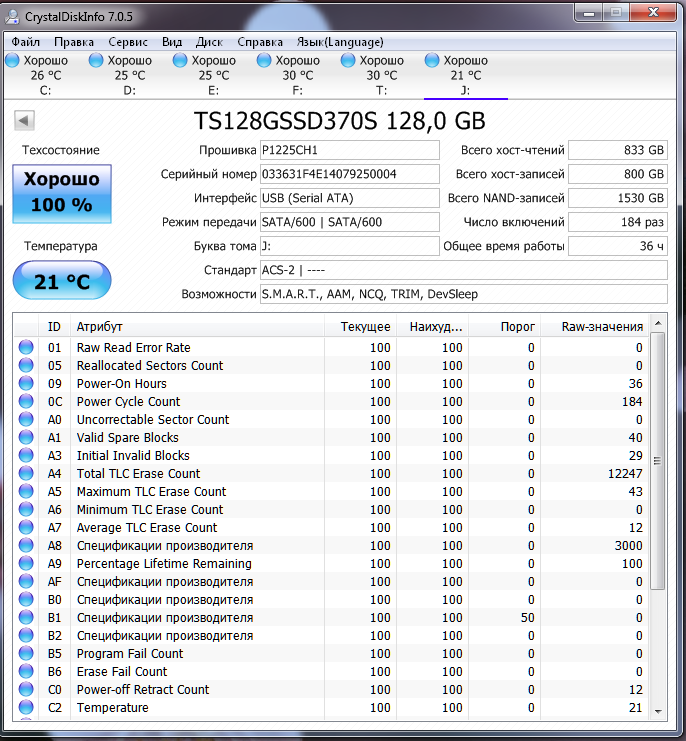Click the blue health orb of disk E:

(x=180, y=60)
